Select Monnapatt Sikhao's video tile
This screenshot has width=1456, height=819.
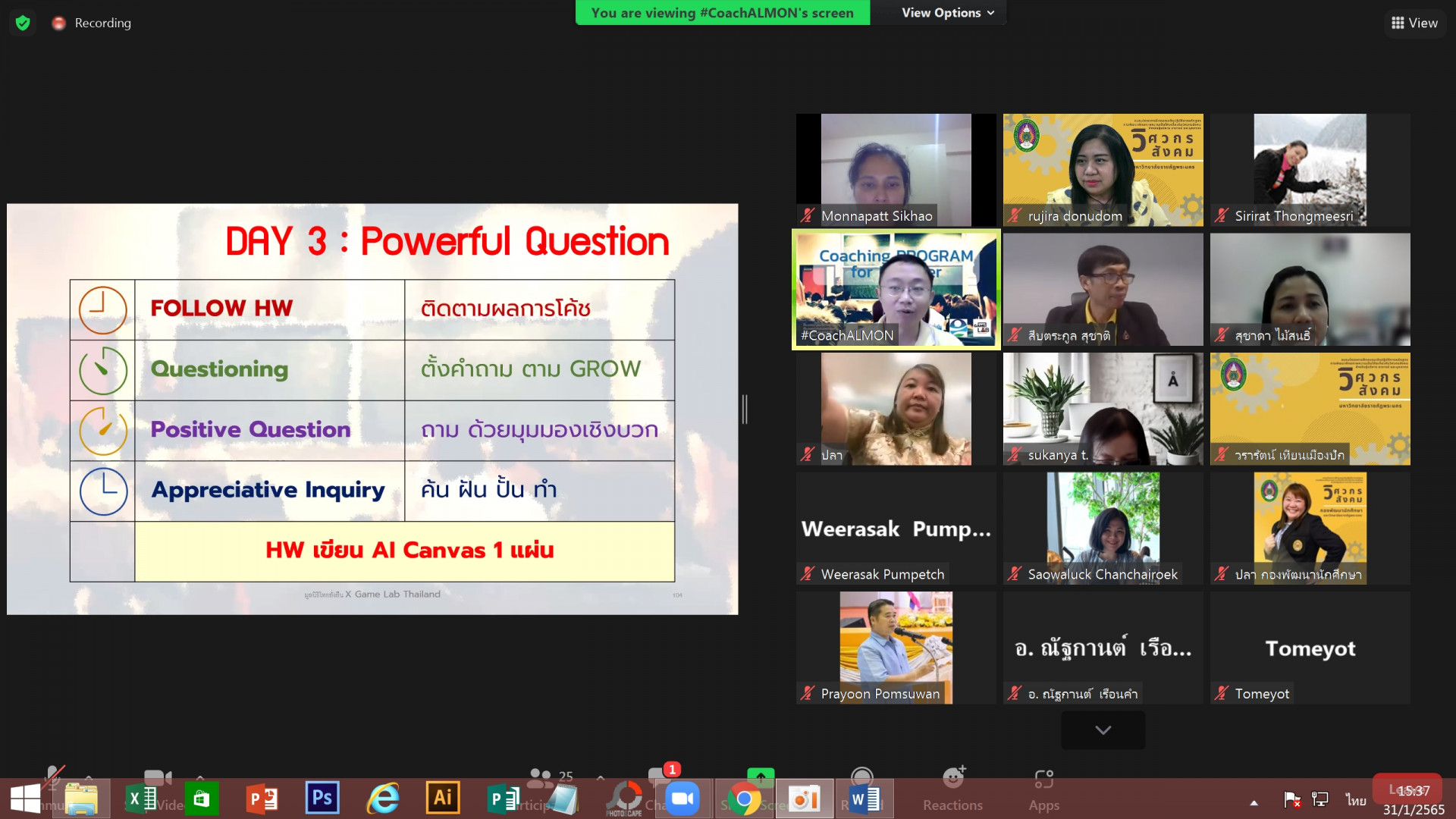(x=896, y=170)
